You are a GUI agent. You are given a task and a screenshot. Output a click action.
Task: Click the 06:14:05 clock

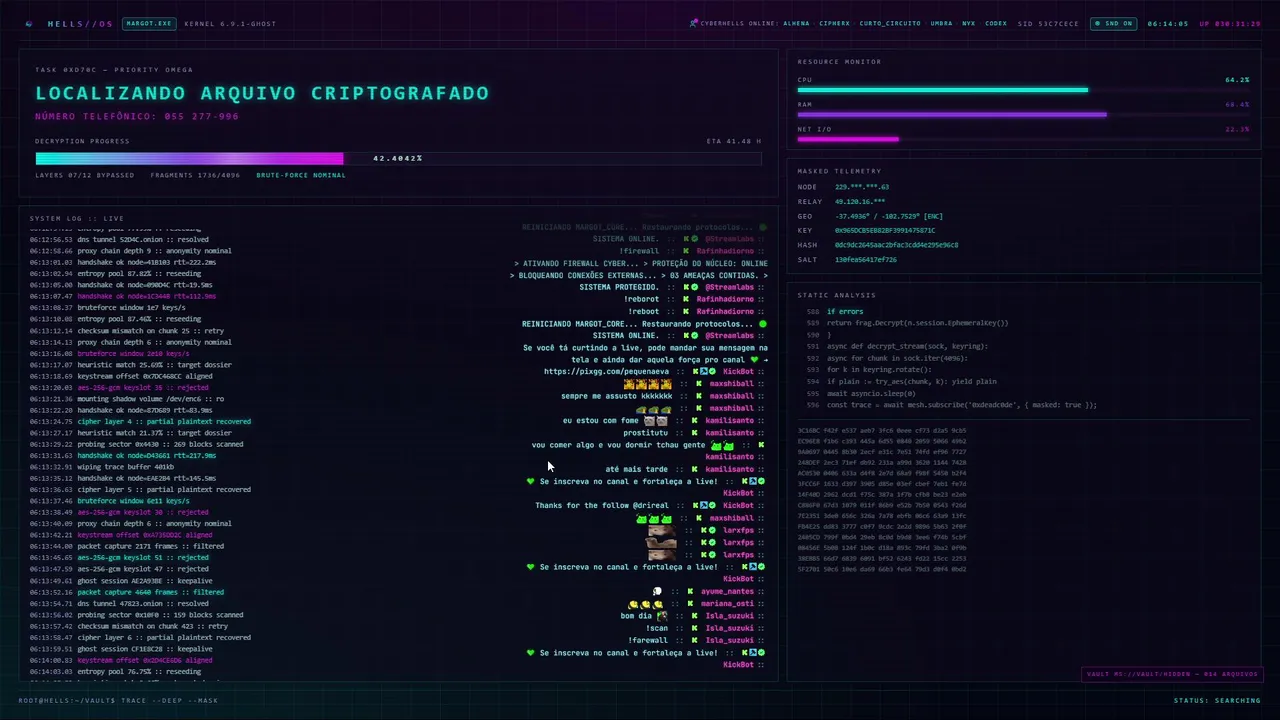(x=1167, y=23)
